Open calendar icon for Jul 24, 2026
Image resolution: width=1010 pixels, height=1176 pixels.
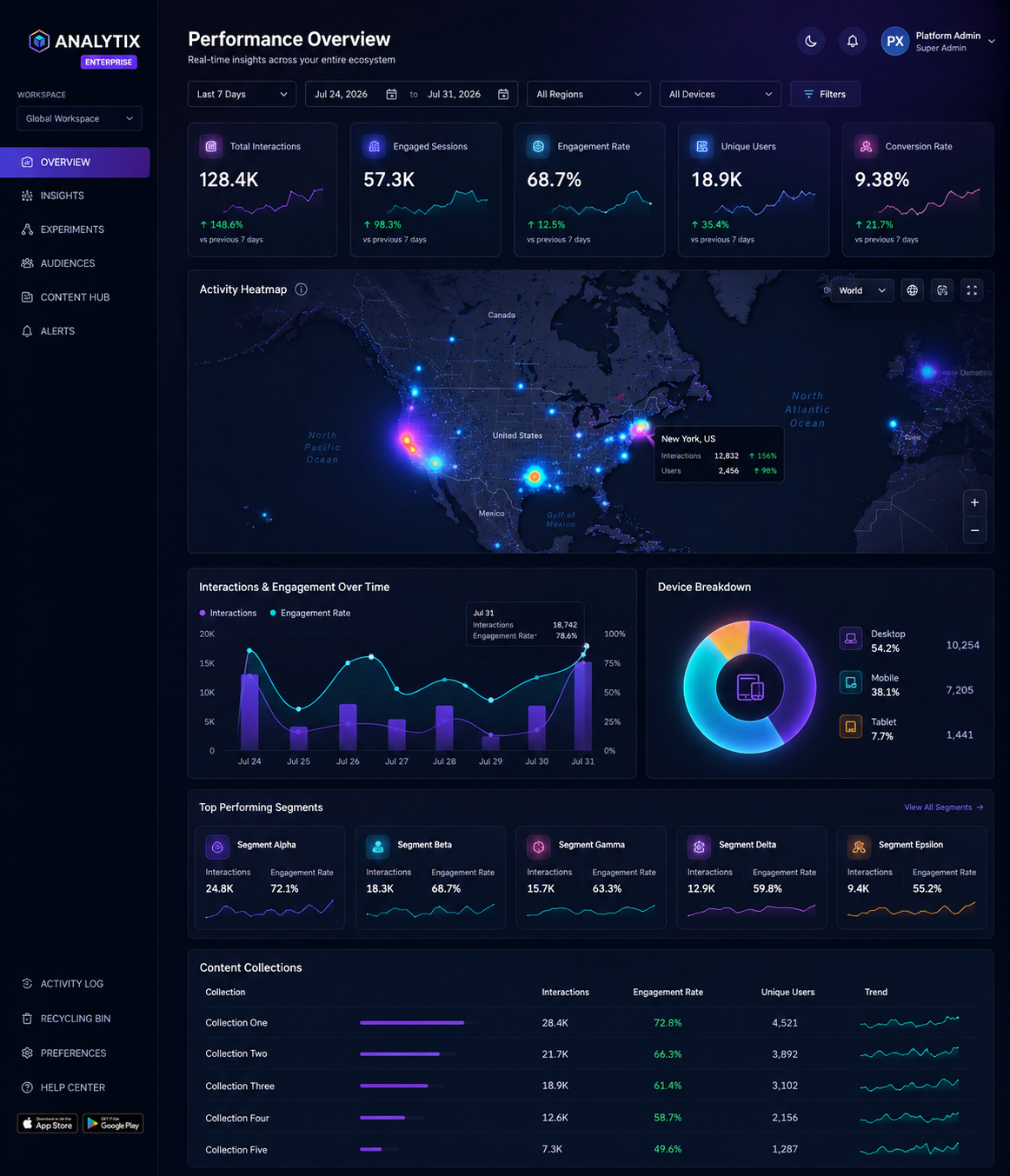[x=391, y=94]
